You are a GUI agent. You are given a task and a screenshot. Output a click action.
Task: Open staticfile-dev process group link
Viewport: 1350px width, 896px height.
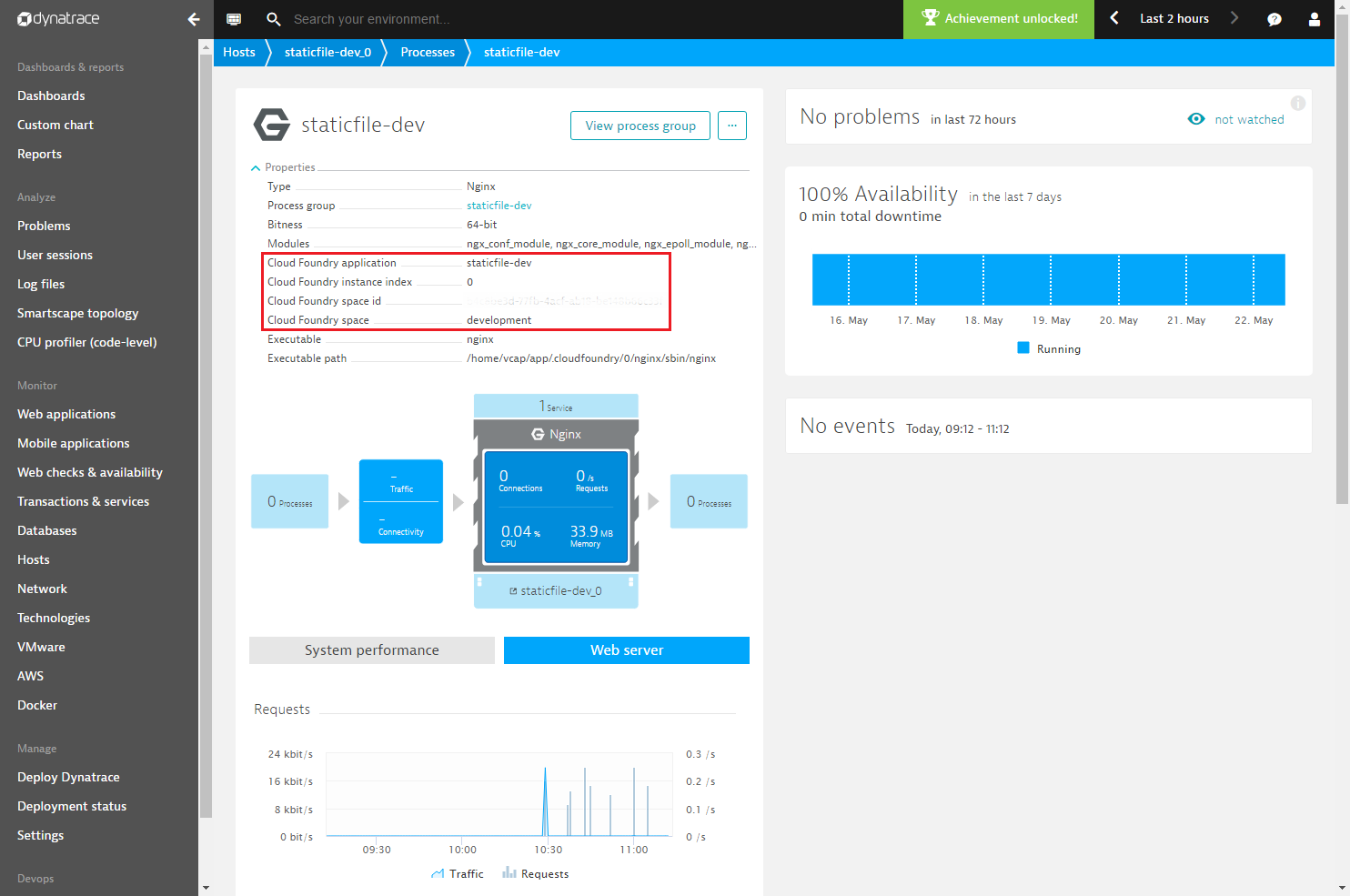point(499,206)
